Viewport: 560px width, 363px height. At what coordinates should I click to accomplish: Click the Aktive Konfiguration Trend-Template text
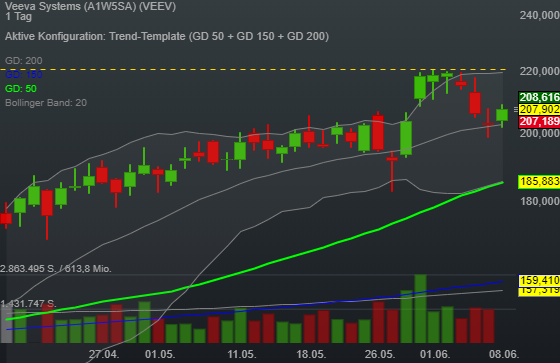click(x=167, y=36)
